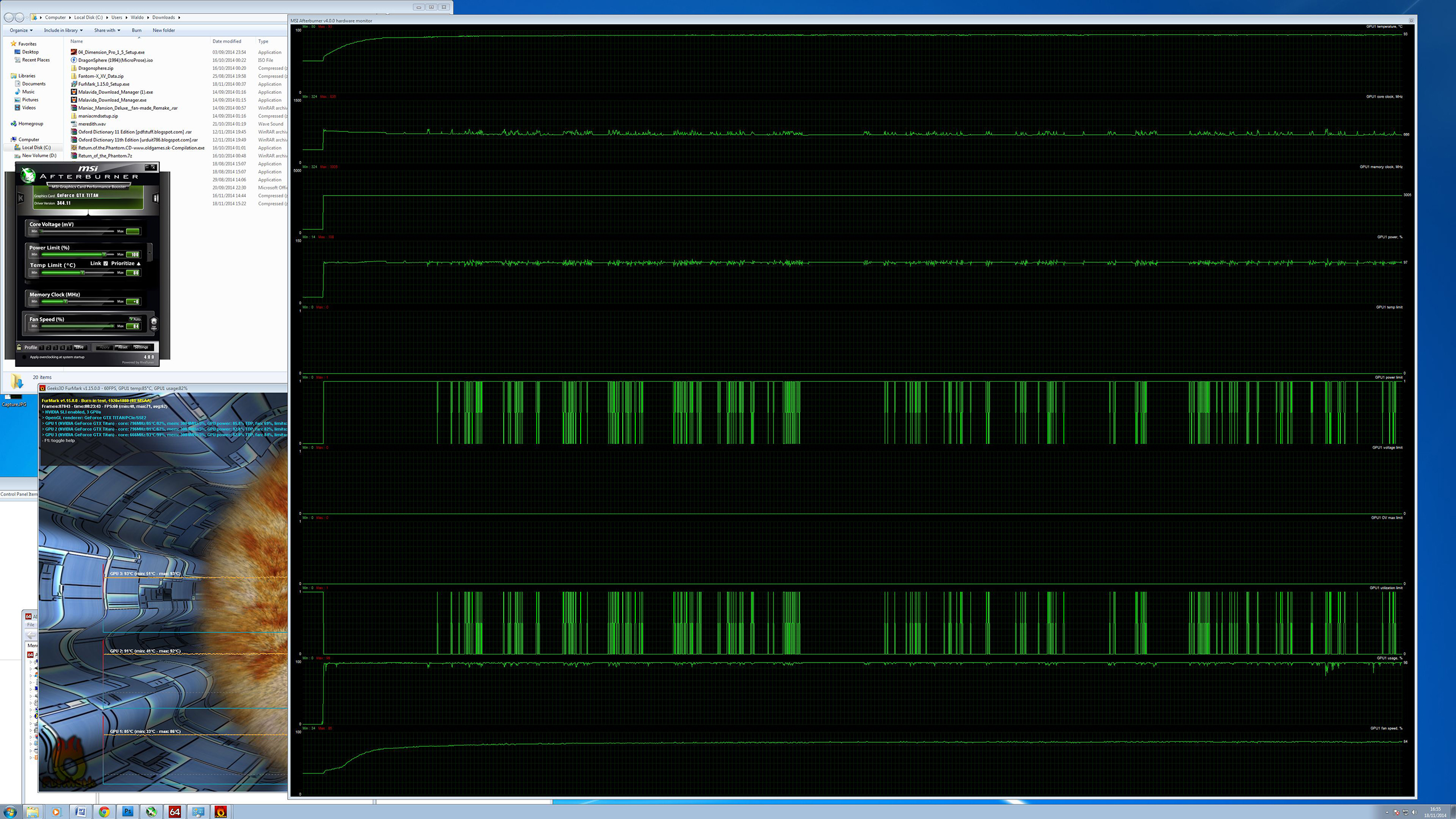Toggle Auto fan speed in Afterburner
1456x819 pixels.
tap(135, 319)
